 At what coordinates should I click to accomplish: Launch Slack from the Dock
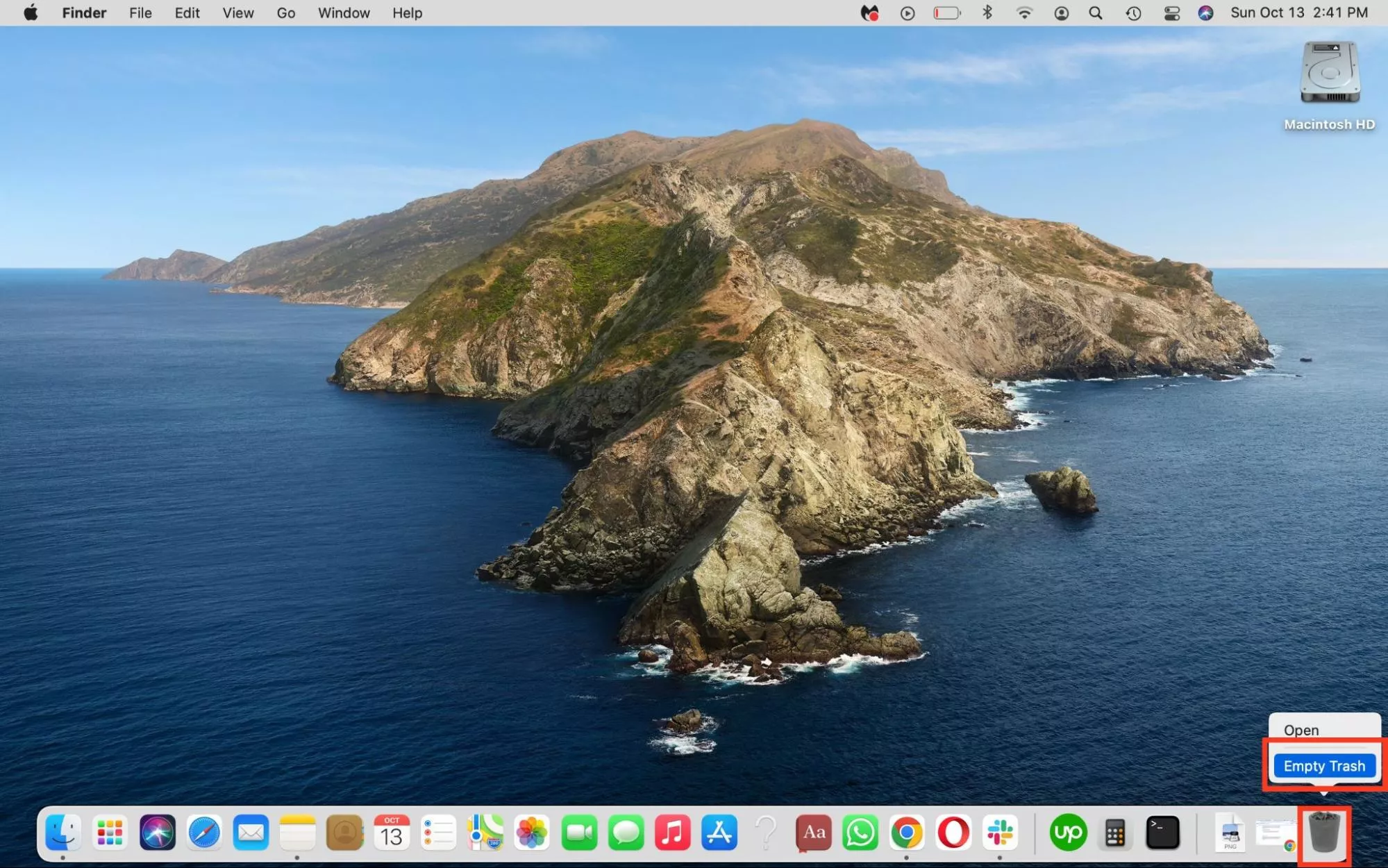(x=1000, y=832)
